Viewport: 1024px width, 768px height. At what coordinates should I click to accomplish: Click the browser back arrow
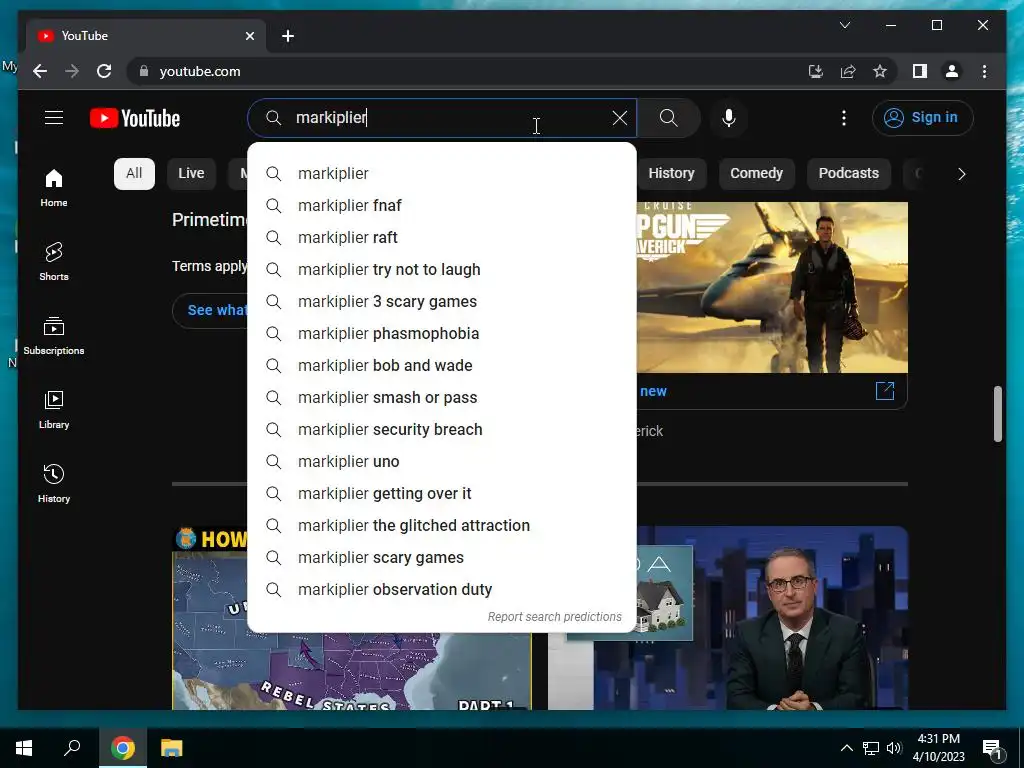coord(40,71)
